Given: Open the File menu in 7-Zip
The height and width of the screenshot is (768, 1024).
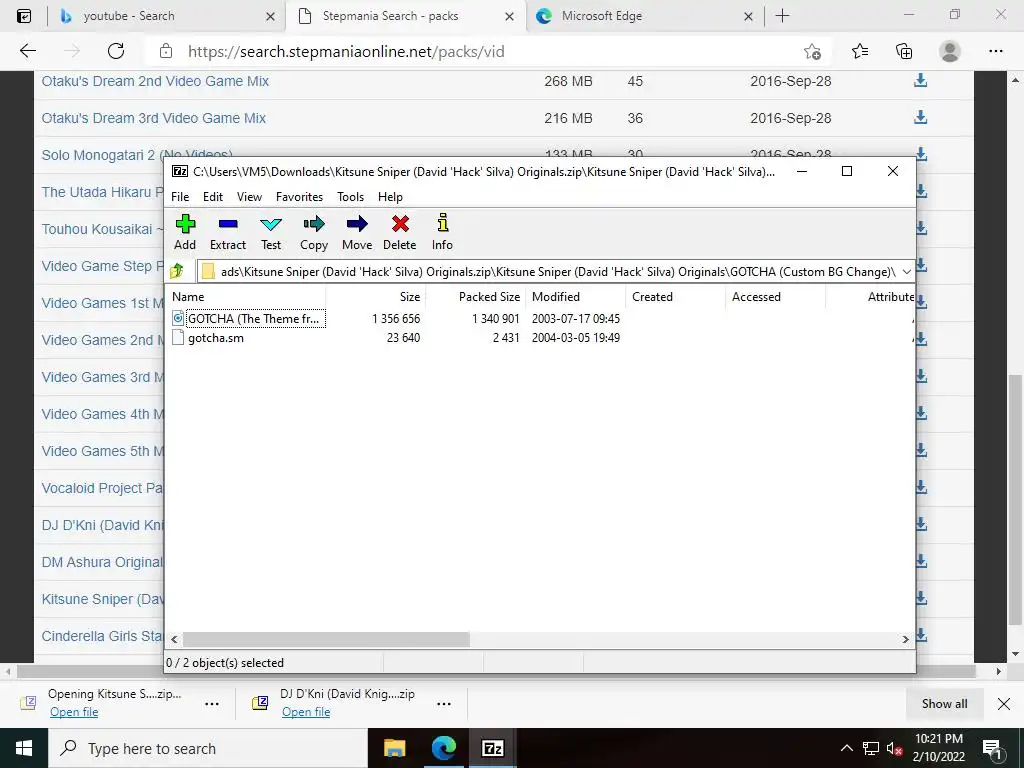Looking at the screenshot, I should 180,197.
